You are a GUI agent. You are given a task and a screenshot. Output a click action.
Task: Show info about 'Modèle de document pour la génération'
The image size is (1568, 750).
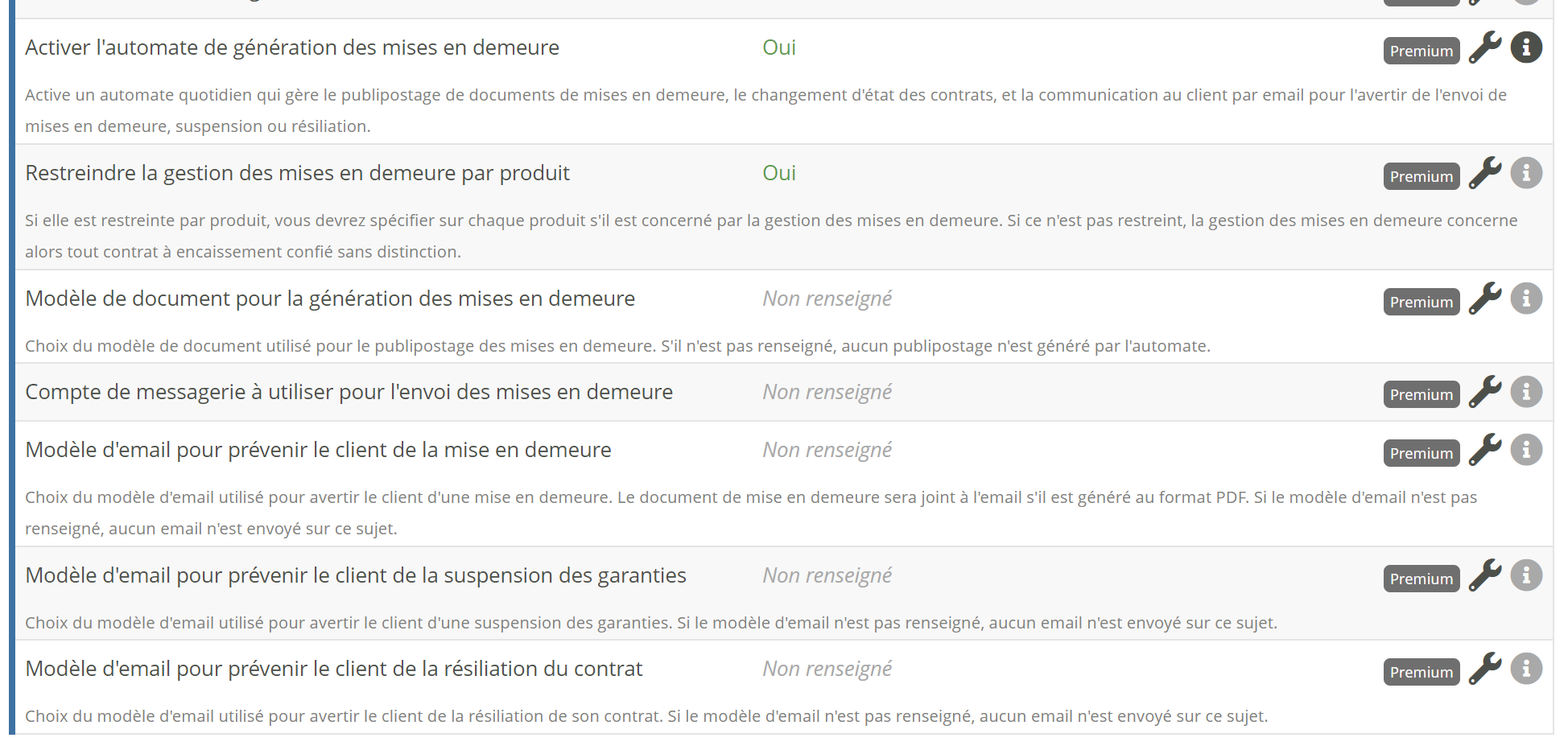[x=1526, y=299]
